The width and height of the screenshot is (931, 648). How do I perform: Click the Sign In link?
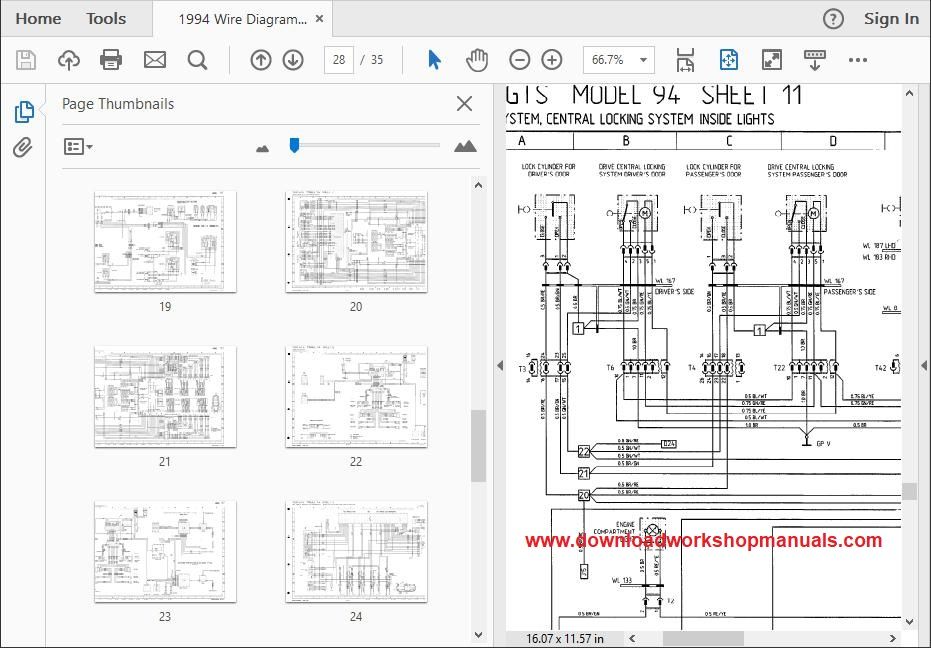point(891,19)
